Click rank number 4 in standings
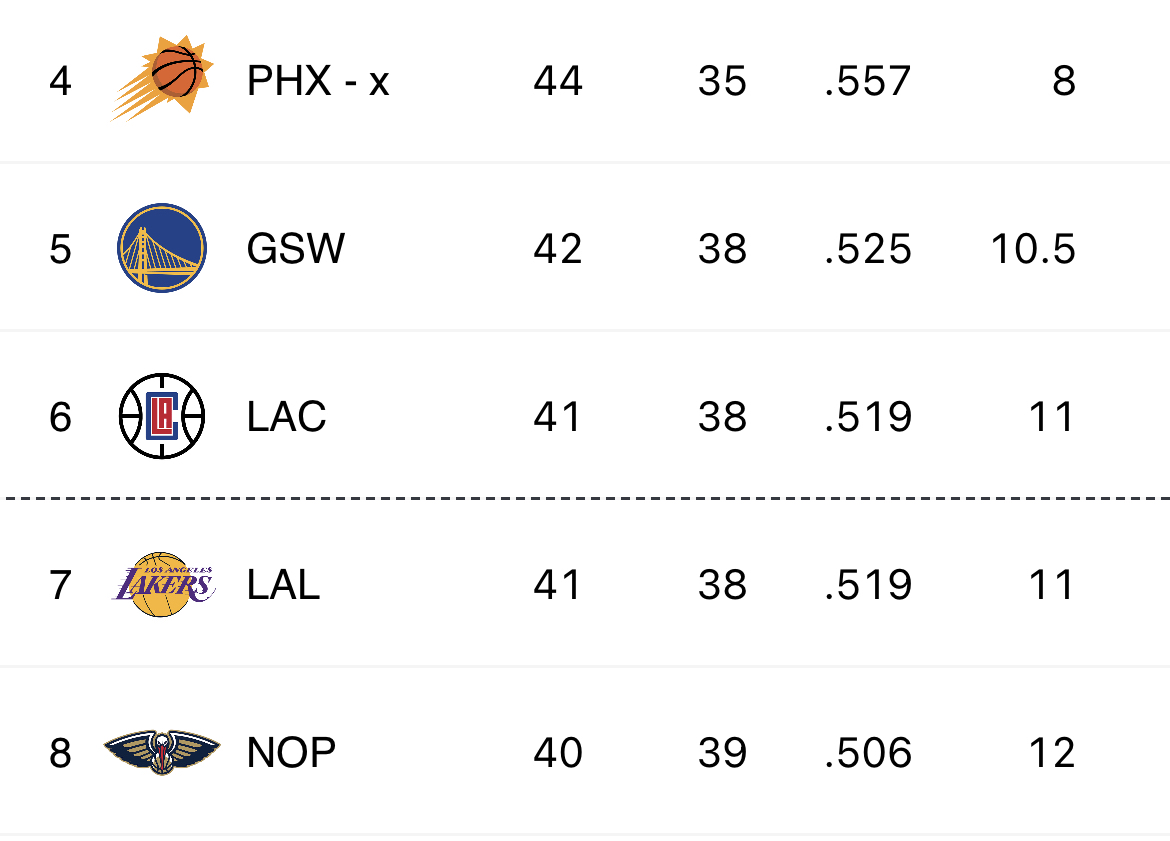This screenshot has width=1170, height=841. [x=60, y=81]
